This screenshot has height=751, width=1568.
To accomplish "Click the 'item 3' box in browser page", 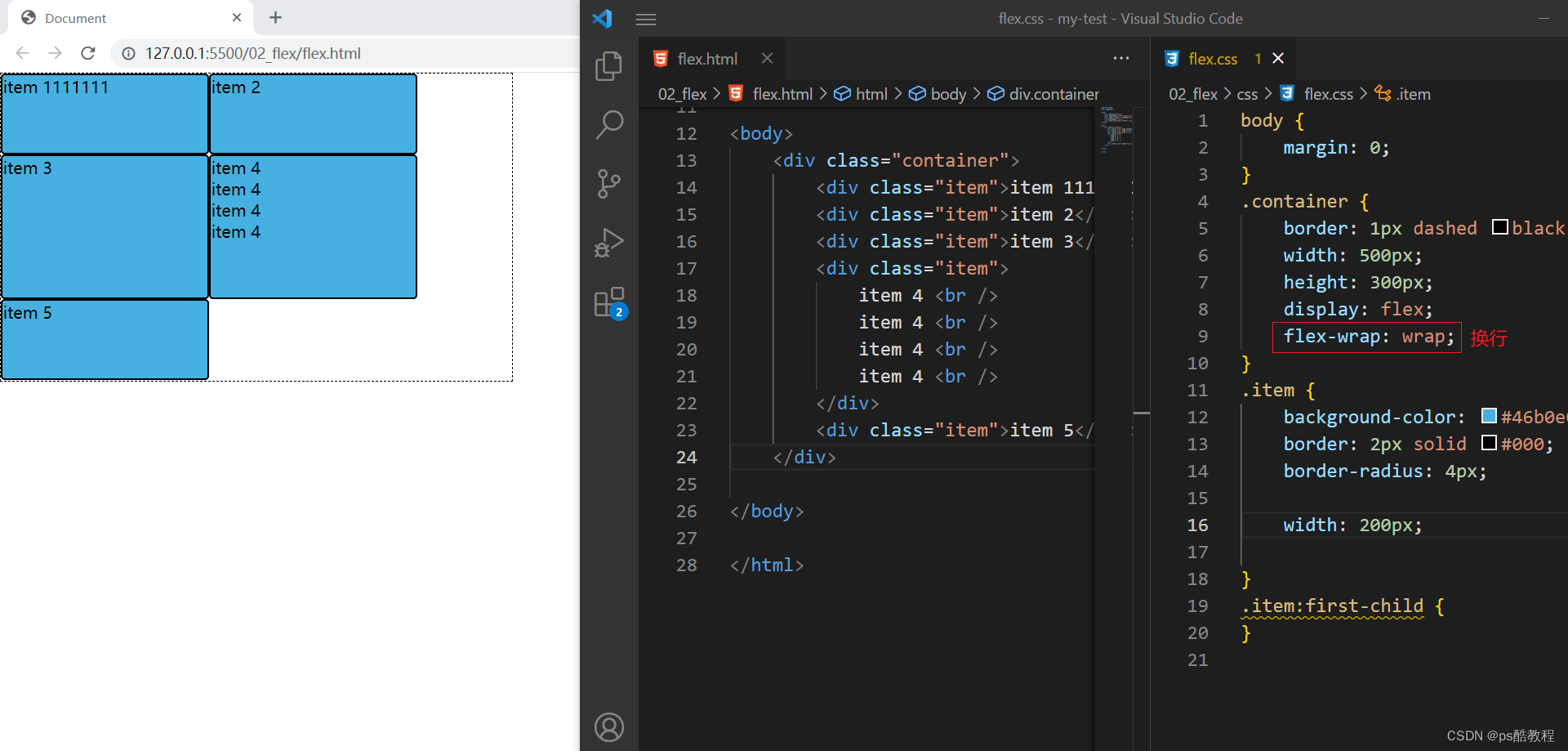I will pos(105,227).
